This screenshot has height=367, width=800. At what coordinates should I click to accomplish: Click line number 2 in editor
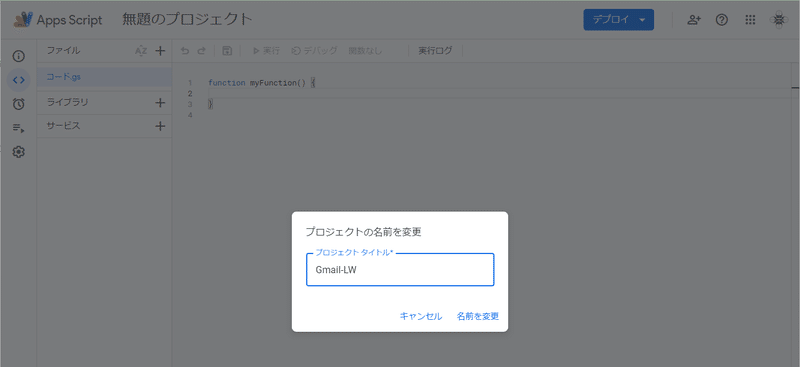point(190,93)
